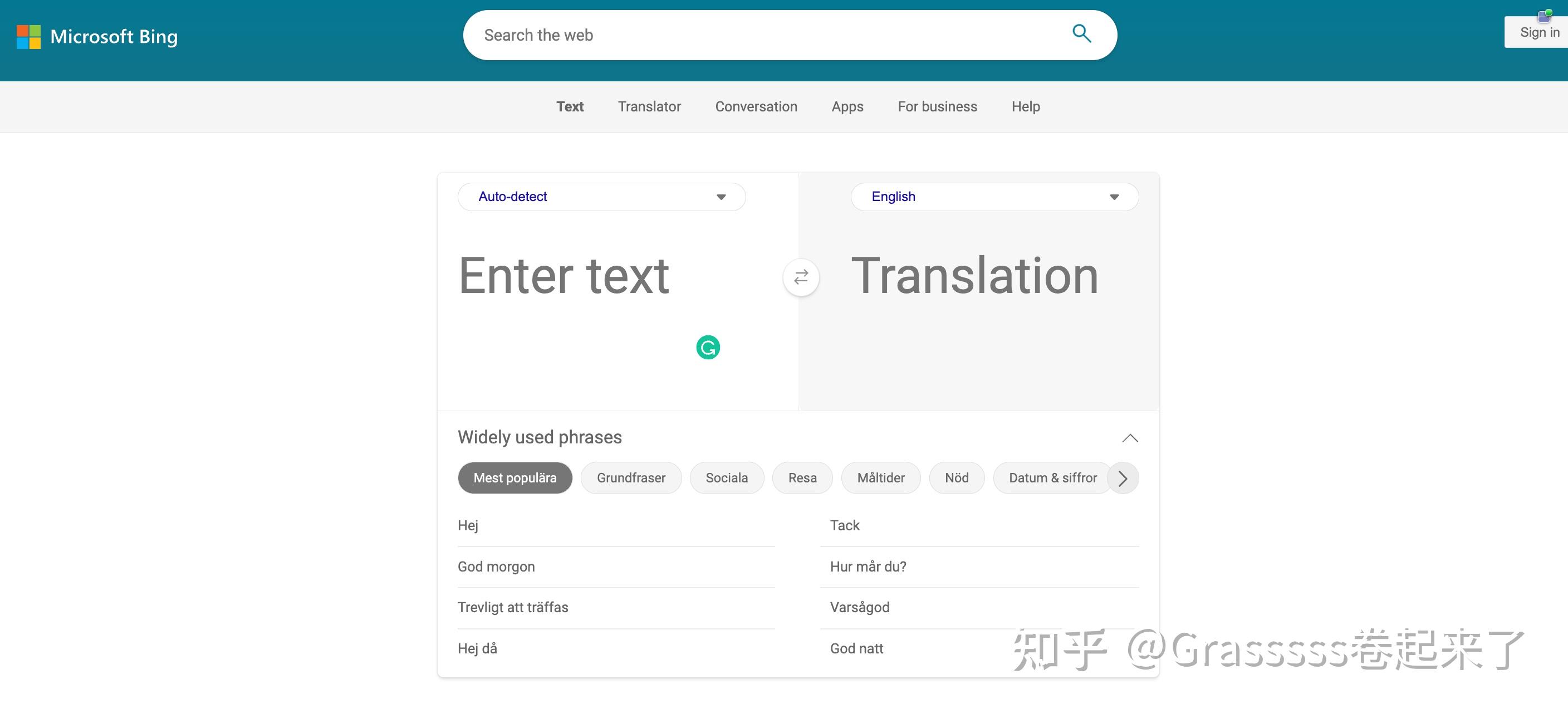
Task: Click the Microsoft Bing logo
Action: [97, 37]
